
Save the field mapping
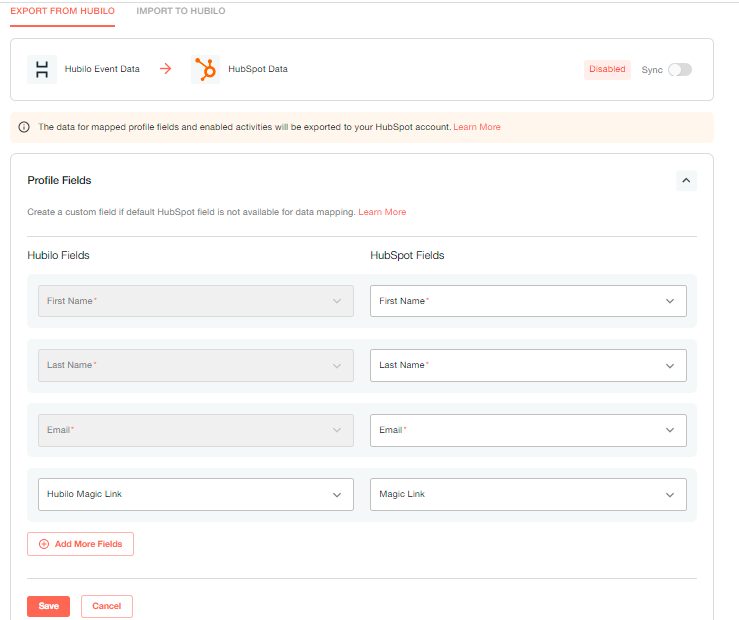[49, 606]
